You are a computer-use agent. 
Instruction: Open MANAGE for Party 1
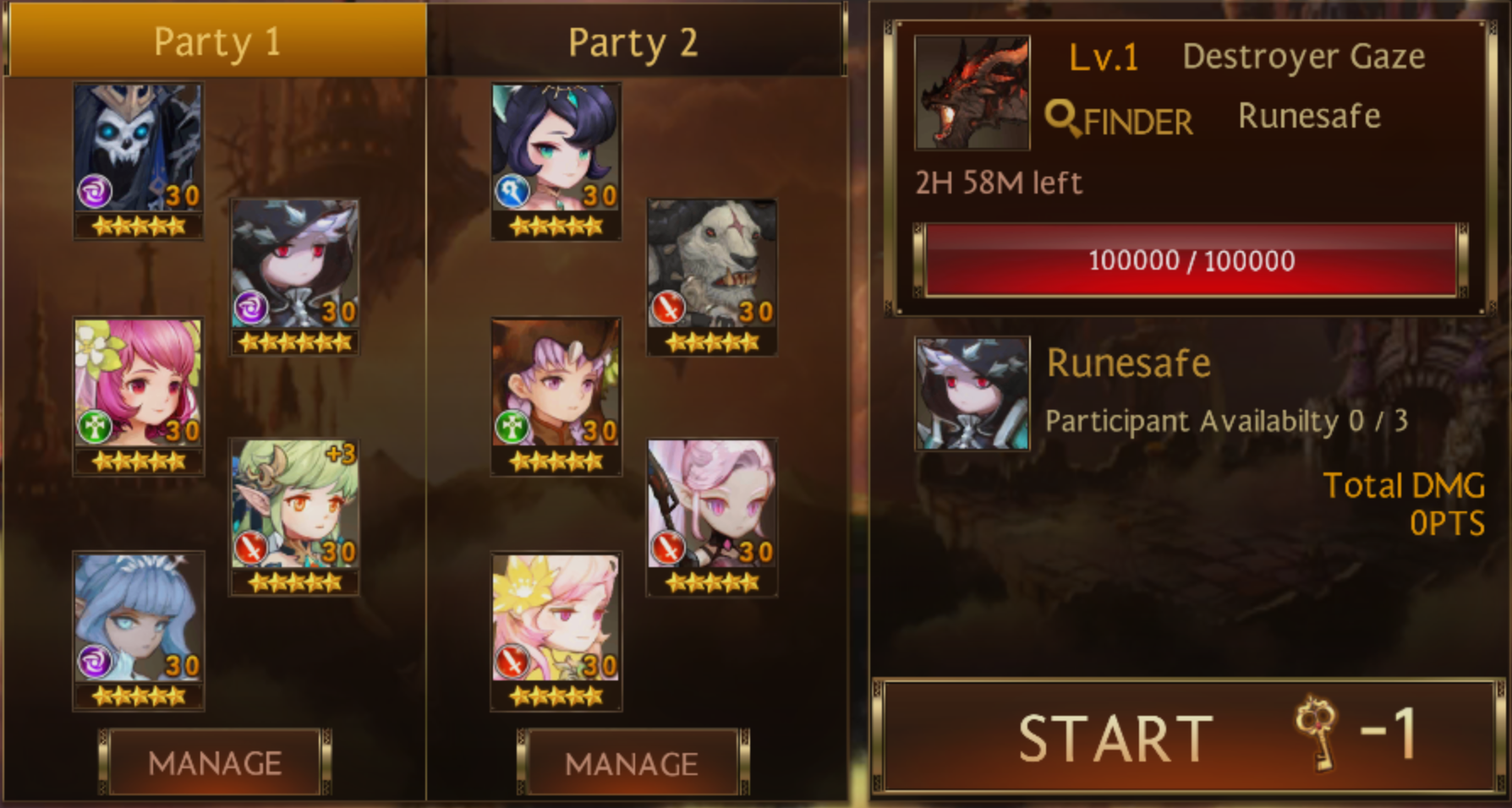[215, 762]
